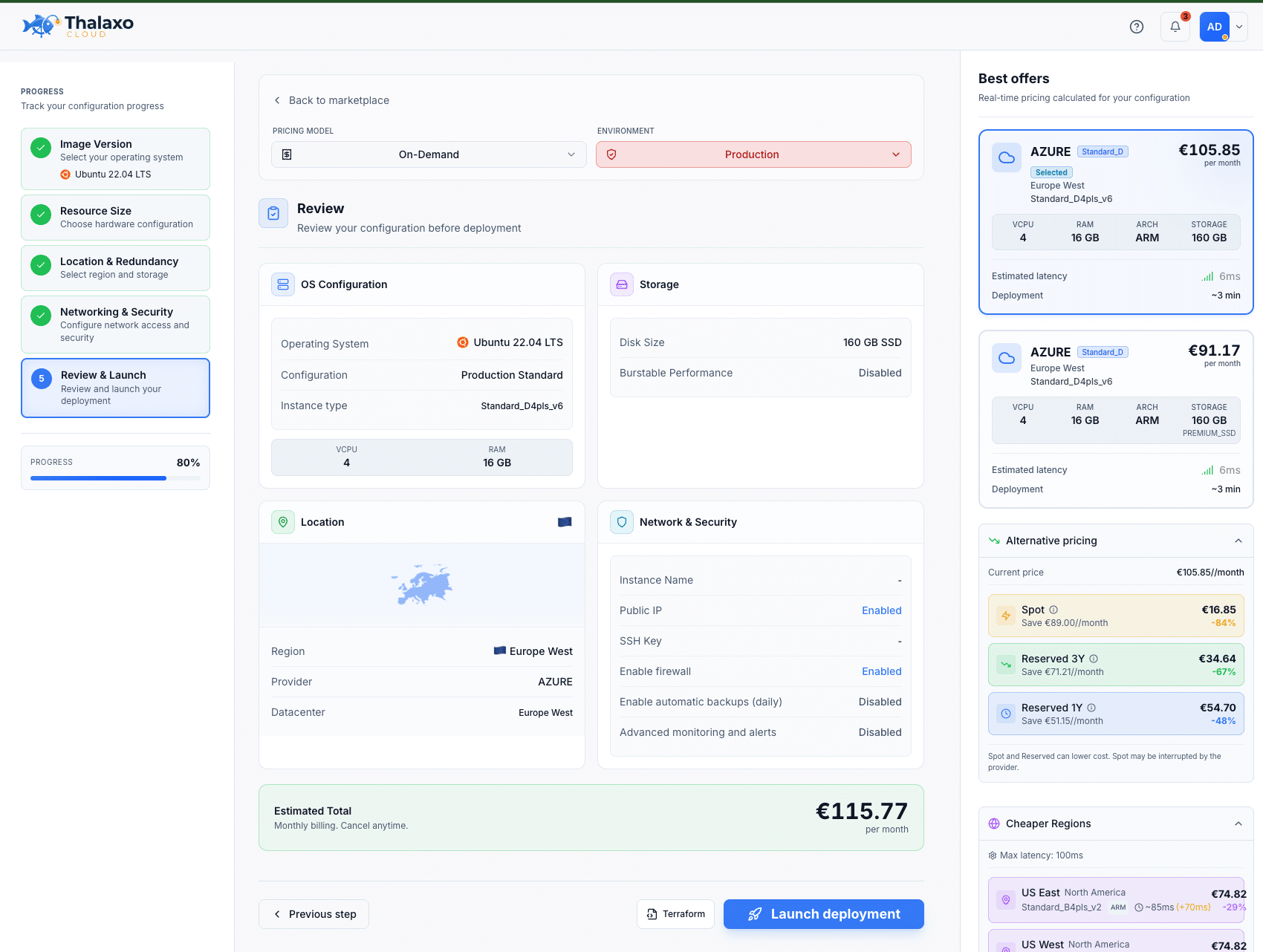1263x952 pixels.
Task: Select the Azure €91.17 offer card
Action: (x=1116, y=420)
